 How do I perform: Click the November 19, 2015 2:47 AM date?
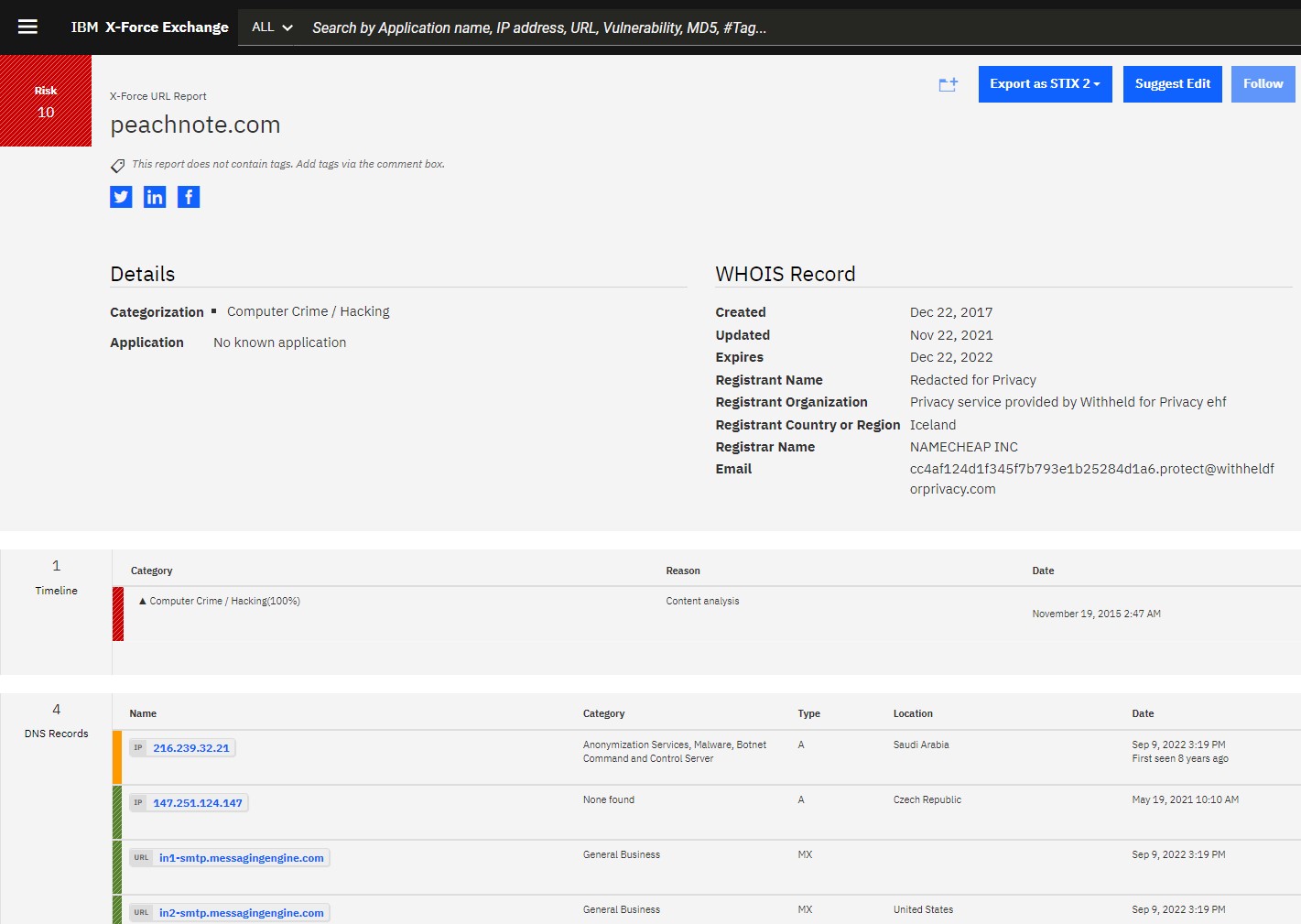pyautogui.click(x=1096, y=614)
